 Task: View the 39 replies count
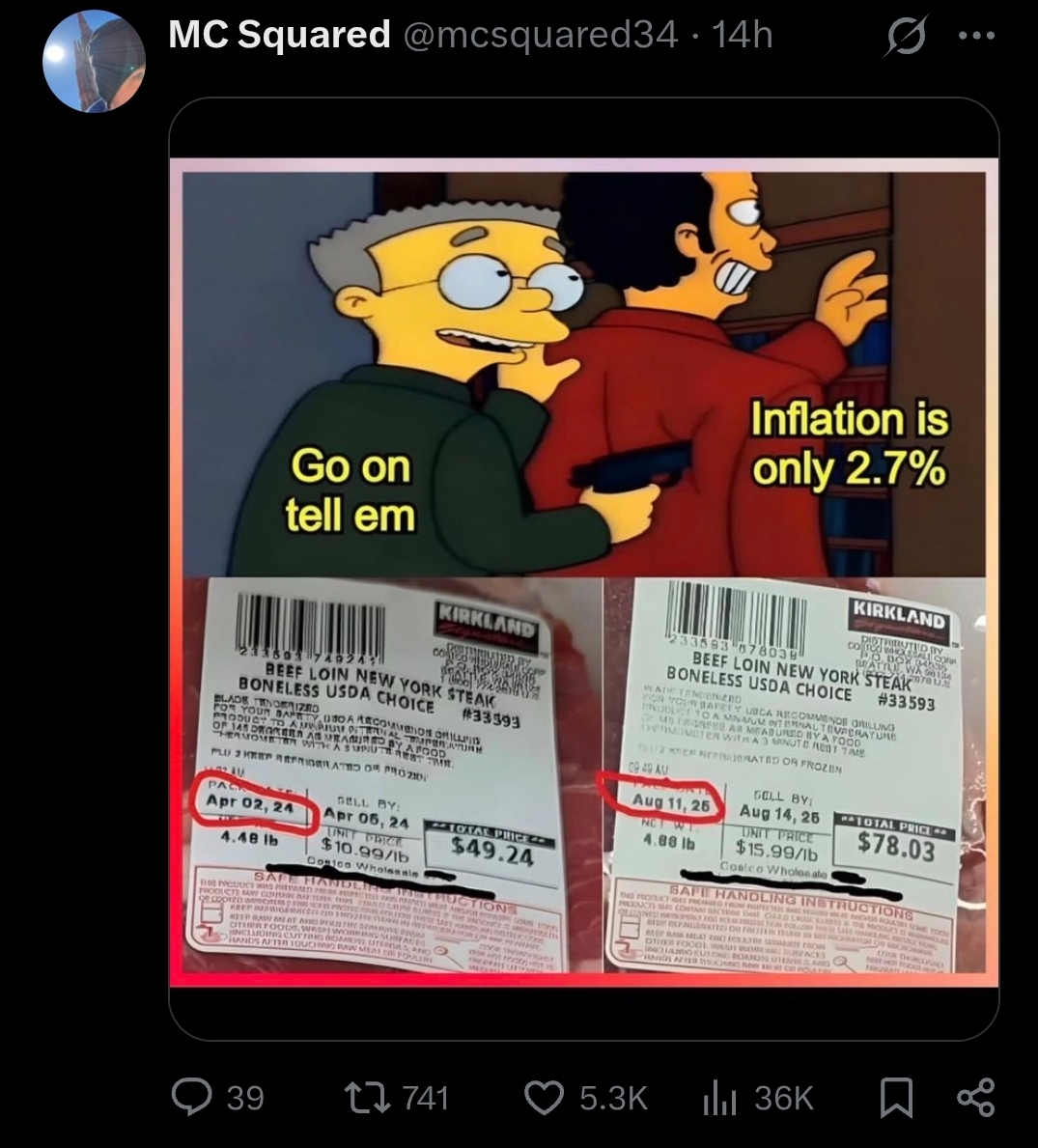tap(245, 1098)
